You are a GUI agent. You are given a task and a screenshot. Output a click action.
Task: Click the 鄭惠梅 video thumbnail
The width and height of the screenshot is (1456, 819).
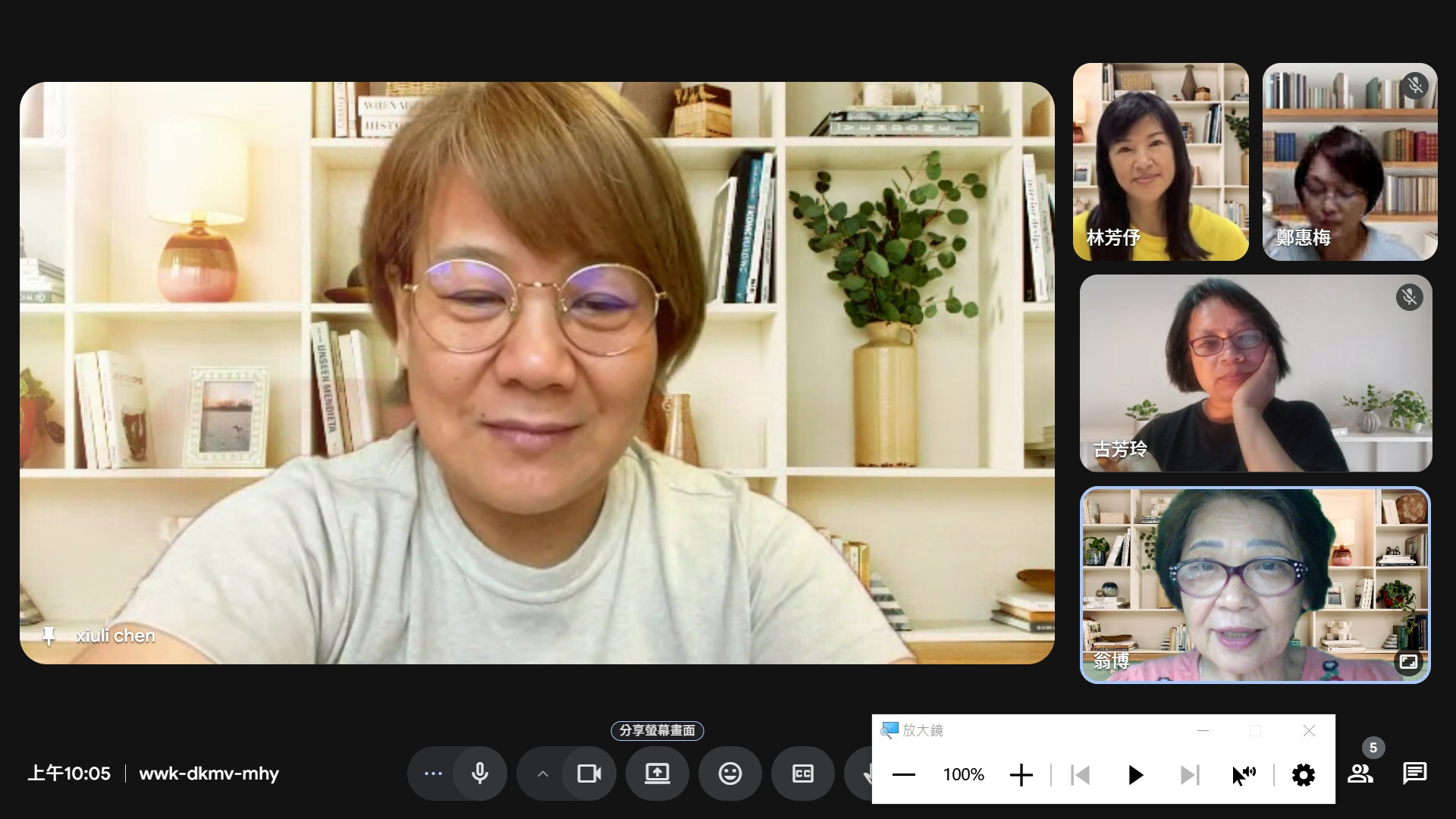point(1349,162)
